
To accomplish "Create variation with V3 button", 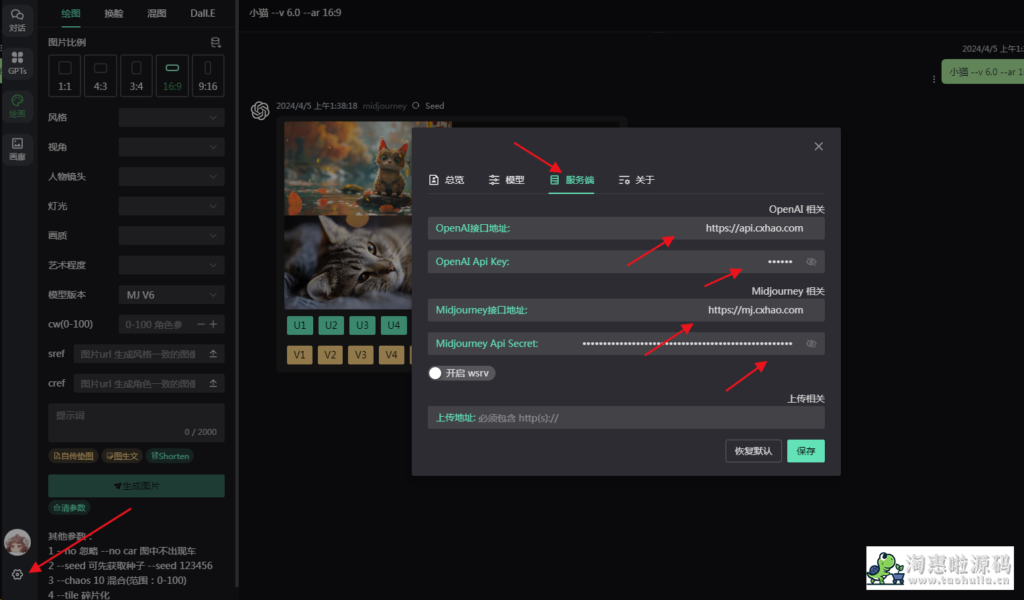I will pos(361,355).
